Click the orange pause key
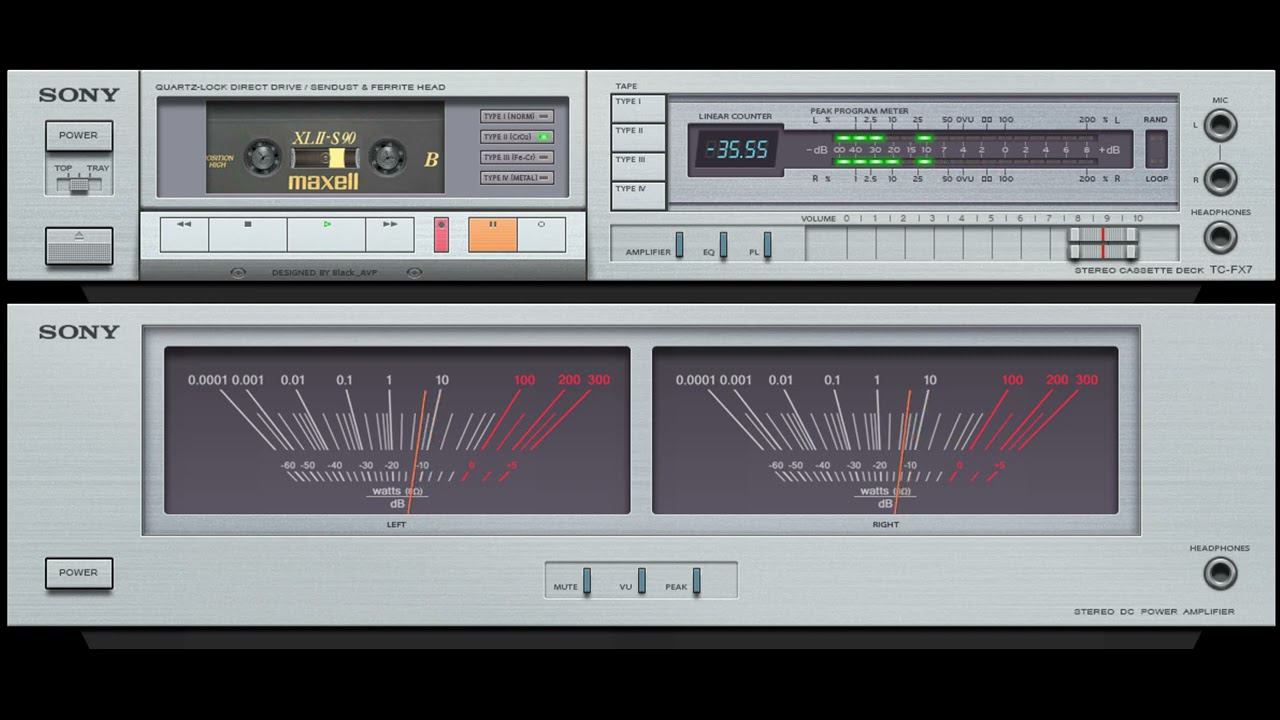1280x720 pixels. (x=493, y=234)
